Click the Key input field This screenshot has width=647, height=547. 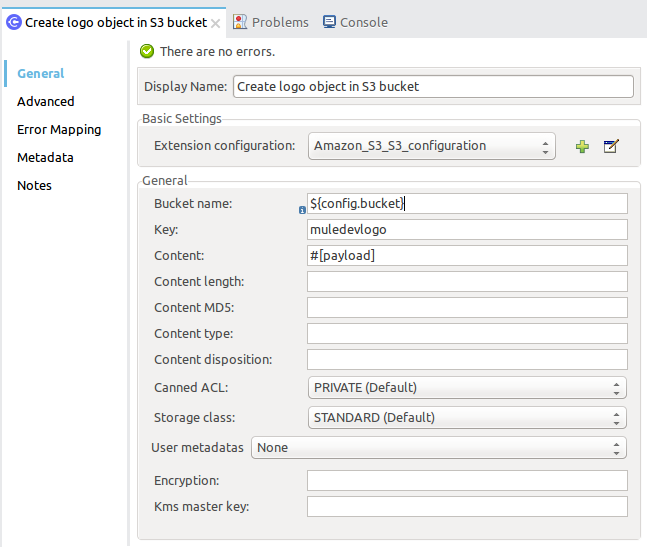(x=467, y=230)
